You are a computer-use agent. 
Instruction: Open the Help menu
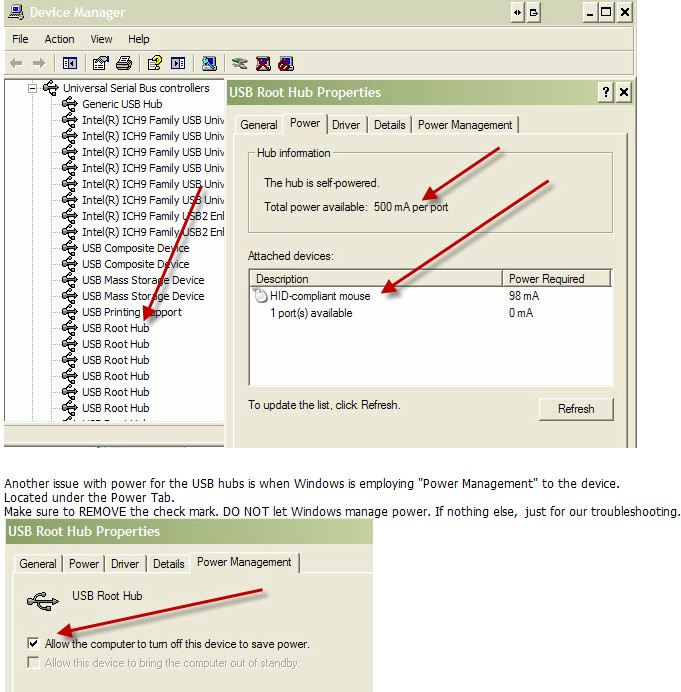[139, 39]
